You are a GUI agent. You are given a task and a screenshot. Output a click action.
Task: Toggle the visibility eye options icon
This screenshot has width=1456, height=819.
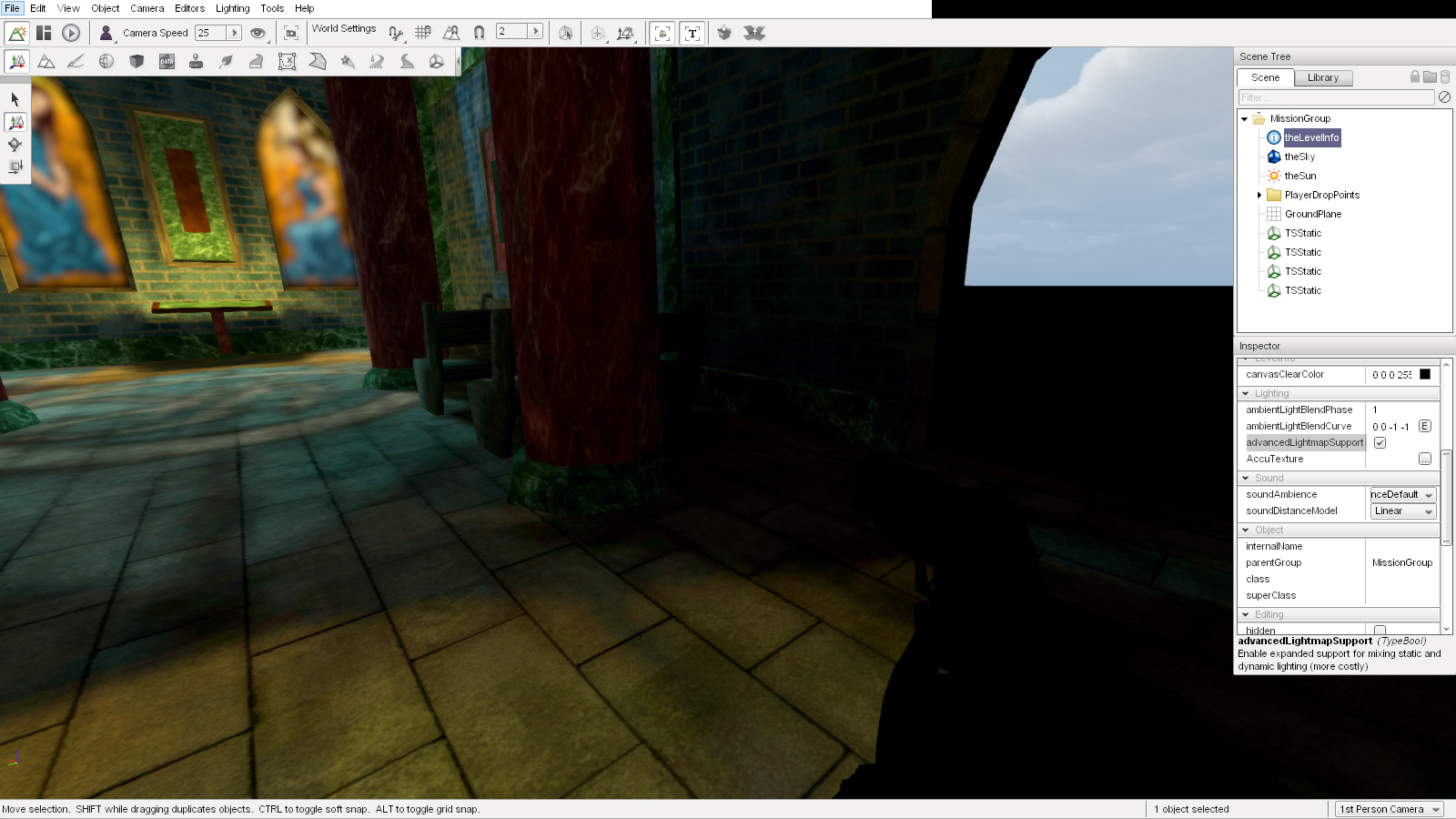(258, 33)
